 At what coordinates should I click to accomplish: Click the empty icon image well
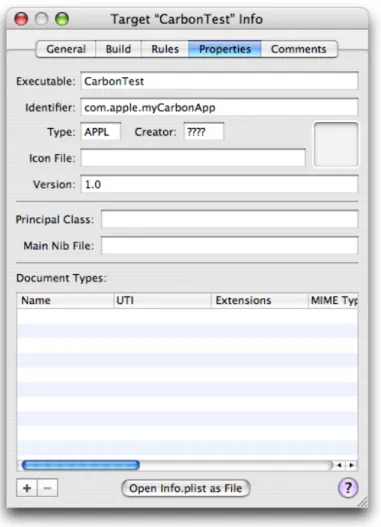(x=336, y=145)
